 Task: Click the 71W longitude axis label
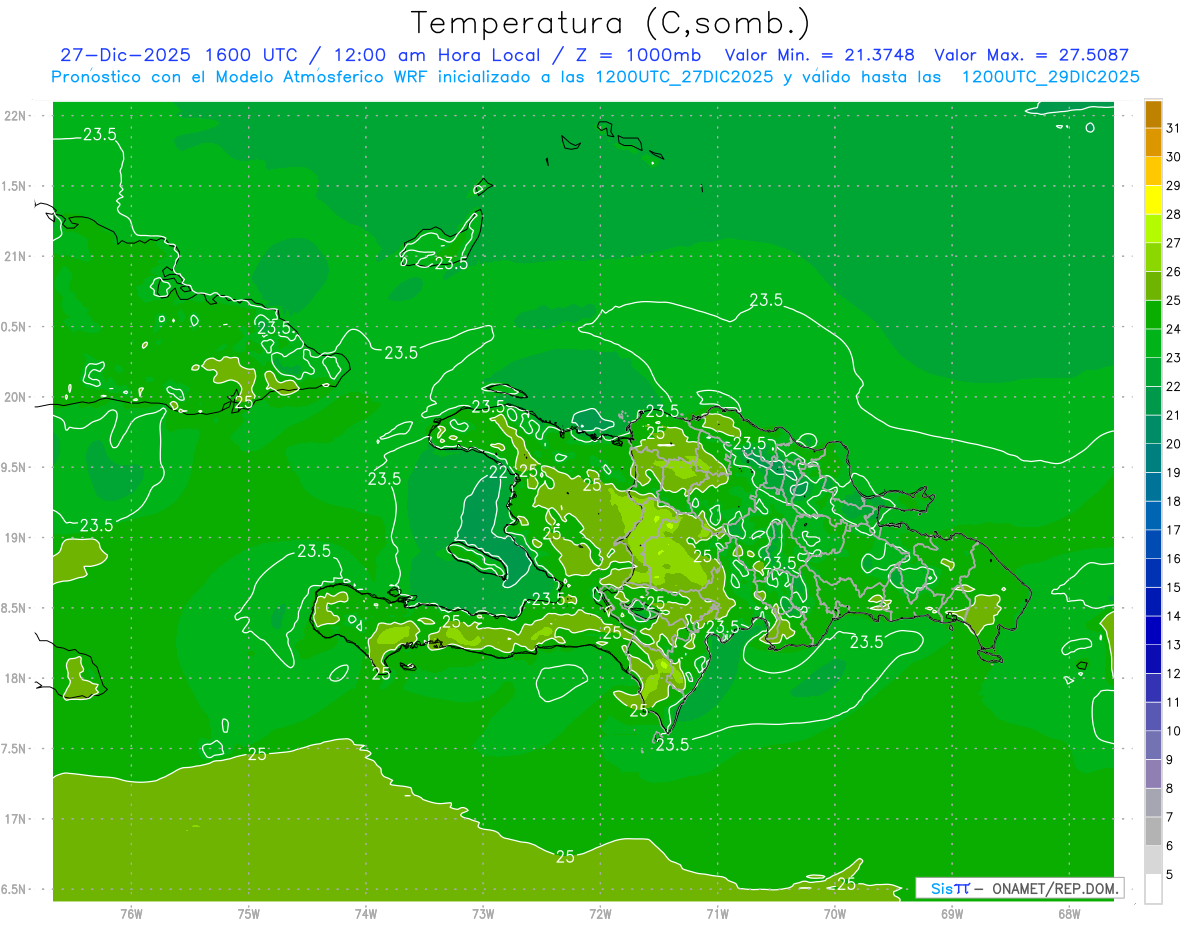tap(717, 913)
